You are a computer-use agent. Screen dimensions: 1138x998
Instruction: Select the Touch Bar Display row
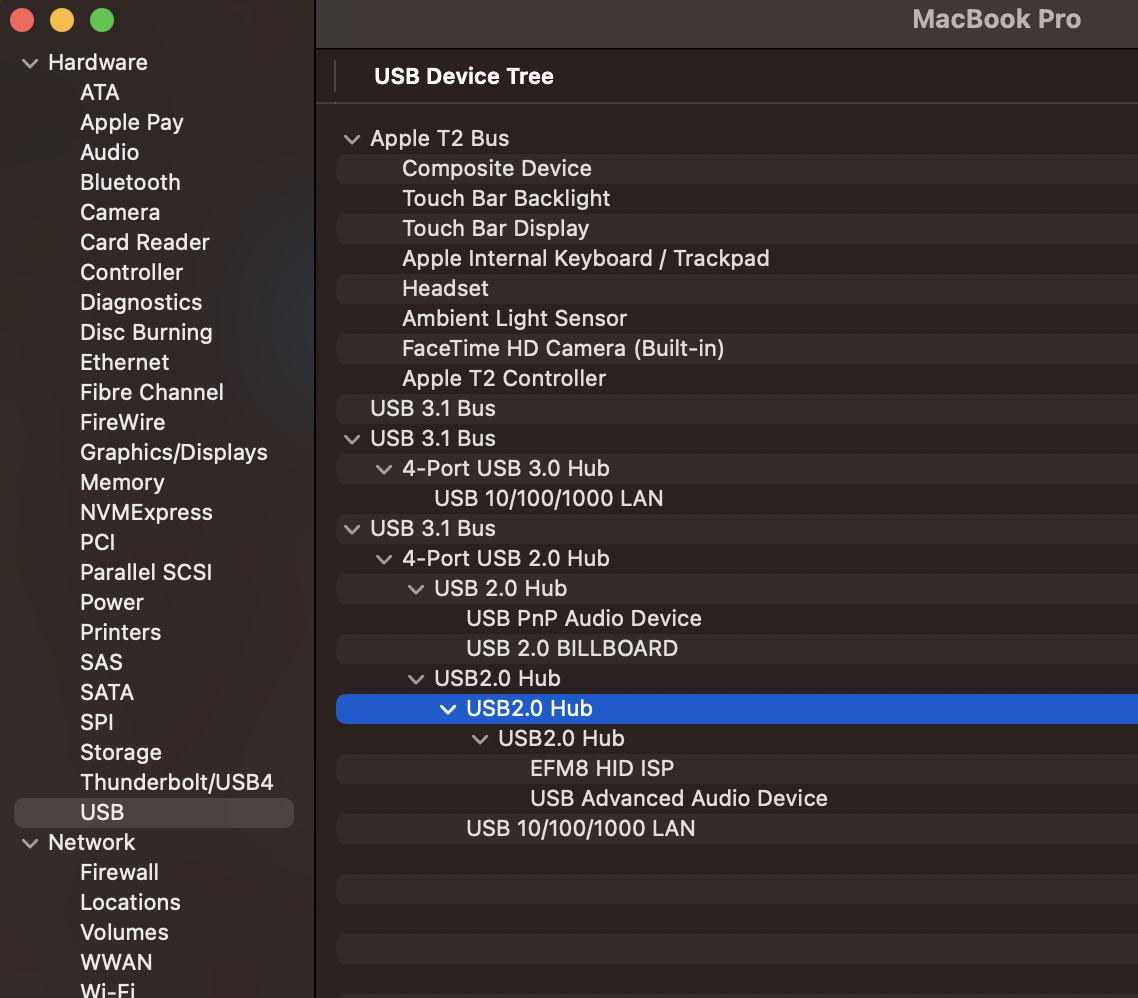coord(737,229)
